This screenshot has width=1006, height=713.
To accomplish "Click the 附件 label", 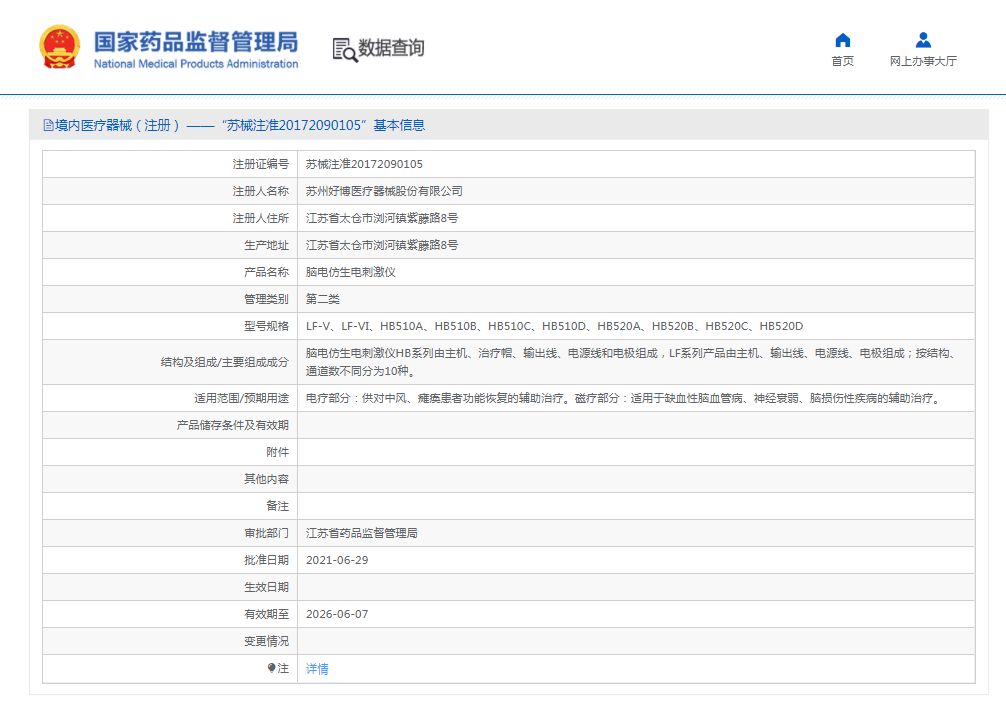I will point(278,452).
